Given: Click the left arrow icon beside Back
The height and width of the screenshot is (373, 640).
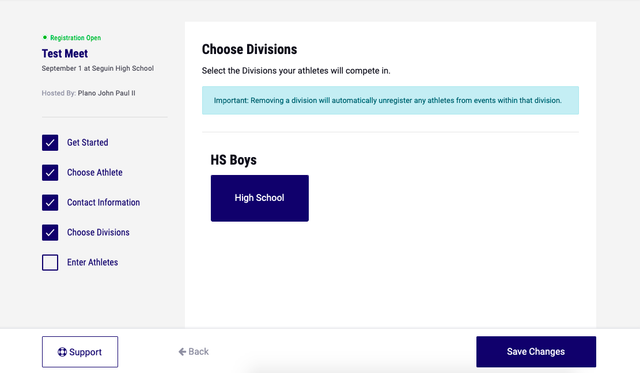Looking at the screenshot, I should (x=182, y=351).
